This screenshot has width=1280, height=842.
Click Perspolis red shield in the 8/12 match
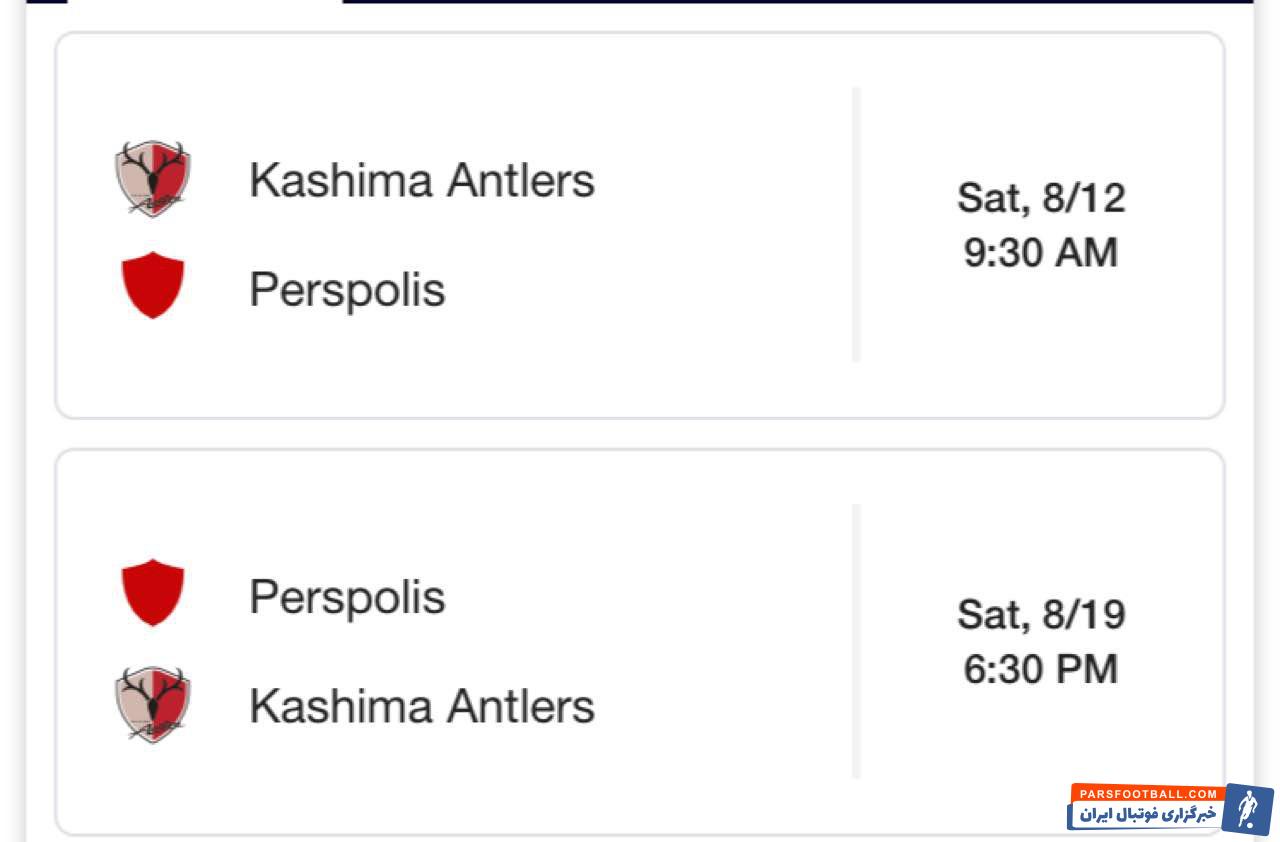[153, 286]
